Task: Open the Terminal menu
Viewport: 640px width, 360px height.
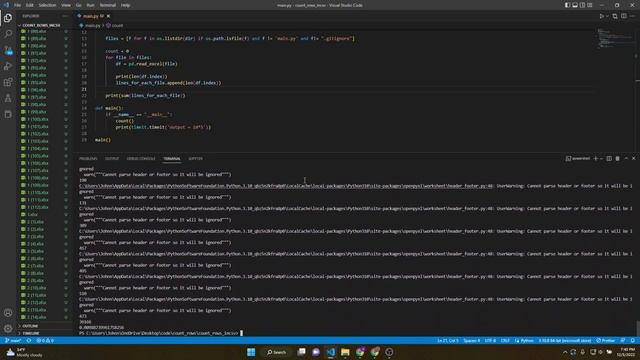Action: pos(108,5)
